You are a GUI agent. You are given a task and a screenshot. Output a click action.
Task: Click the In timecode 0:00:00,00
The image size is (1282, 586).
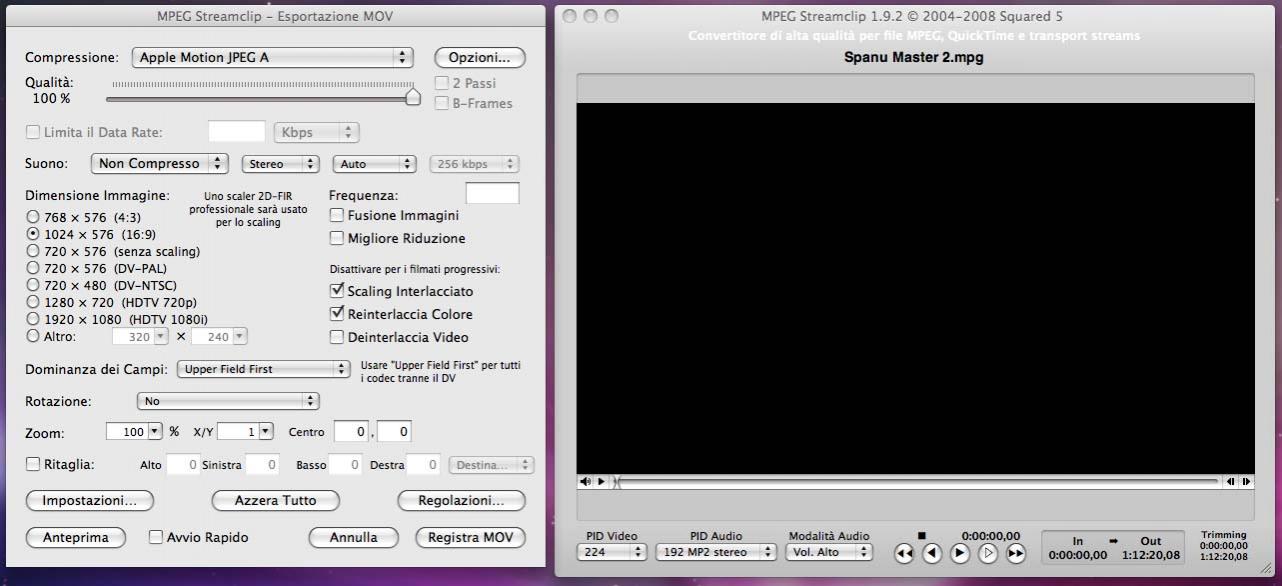[x=1078, y=555]
